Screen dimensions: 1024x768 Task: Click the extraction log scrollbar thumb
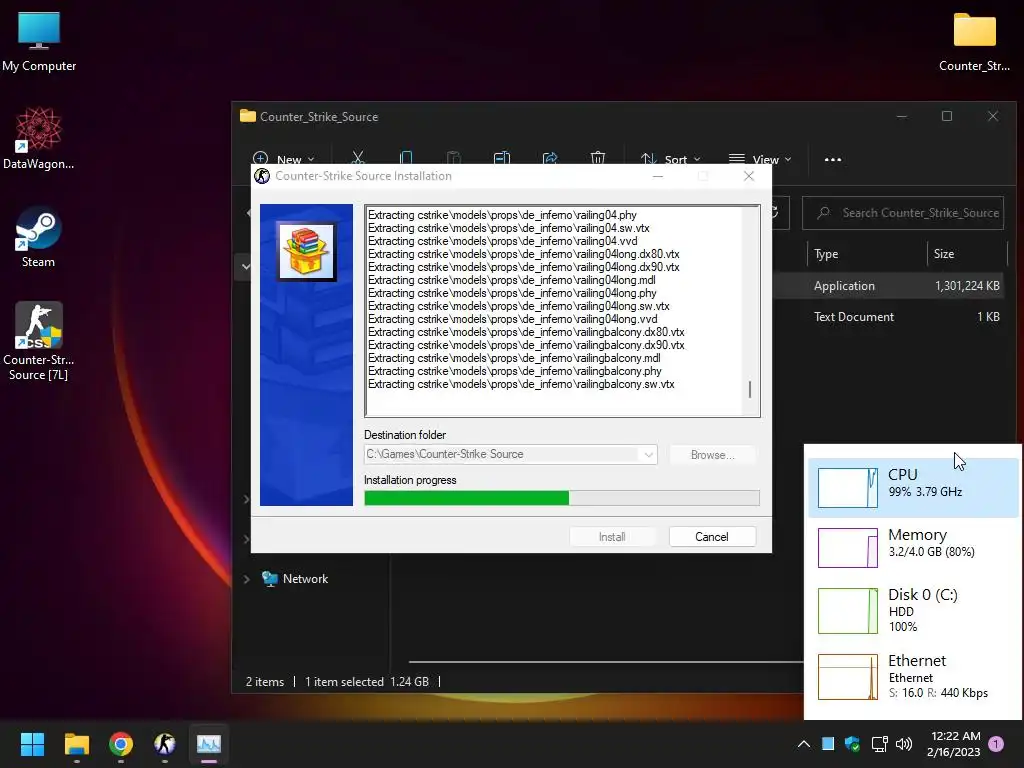[750, 389]
